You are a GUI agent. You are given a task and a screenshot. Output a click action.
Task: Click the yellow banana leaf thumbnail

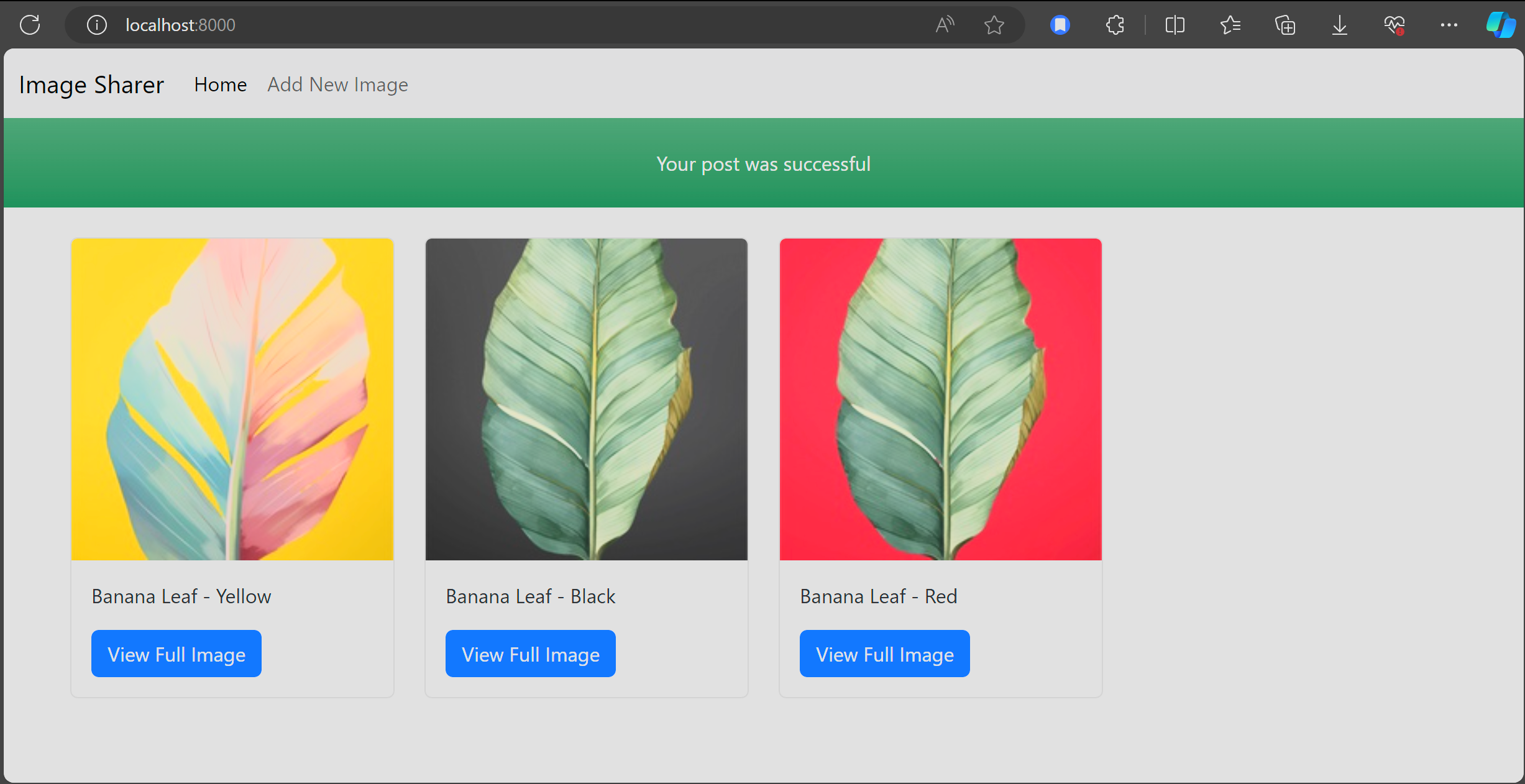click(x=232, y=399)
